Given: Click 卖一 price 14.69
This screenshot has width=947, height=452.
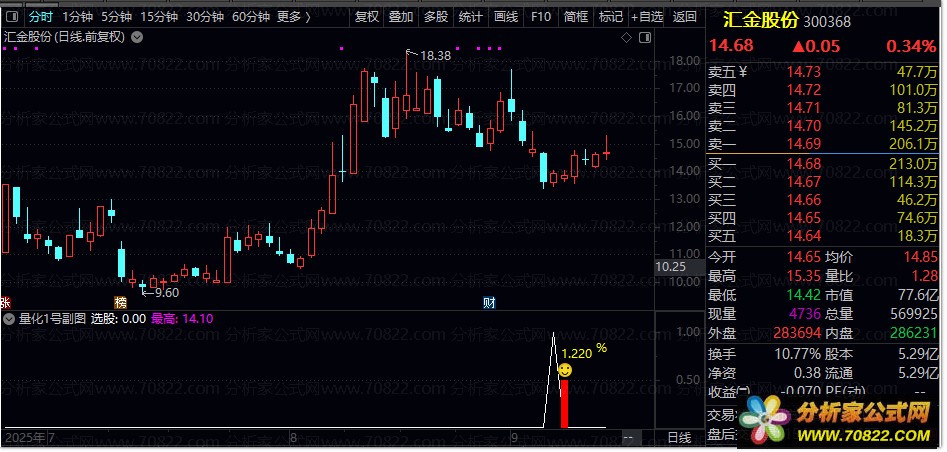Looking at the screenshot, I should coord(804,144).
